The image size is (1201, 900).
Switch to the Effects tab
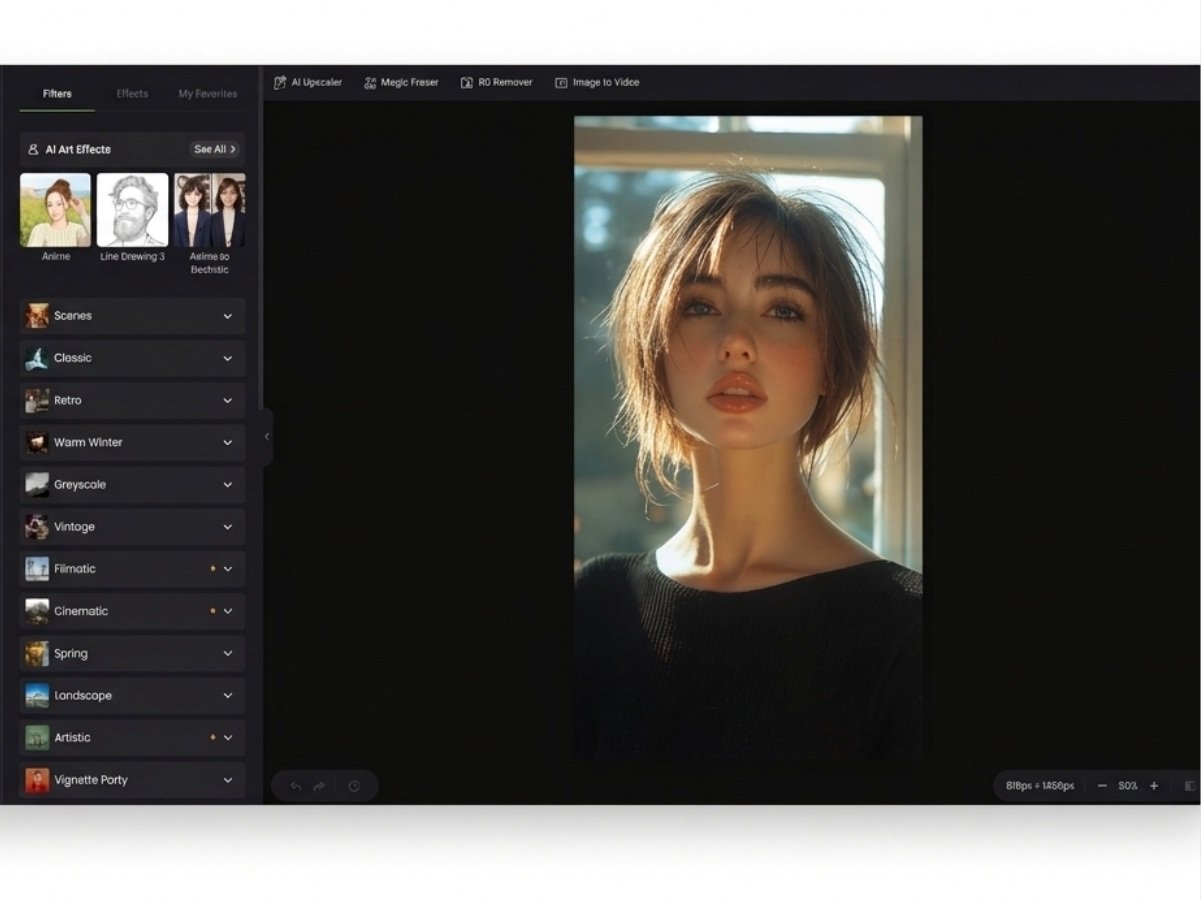(132, 94)
